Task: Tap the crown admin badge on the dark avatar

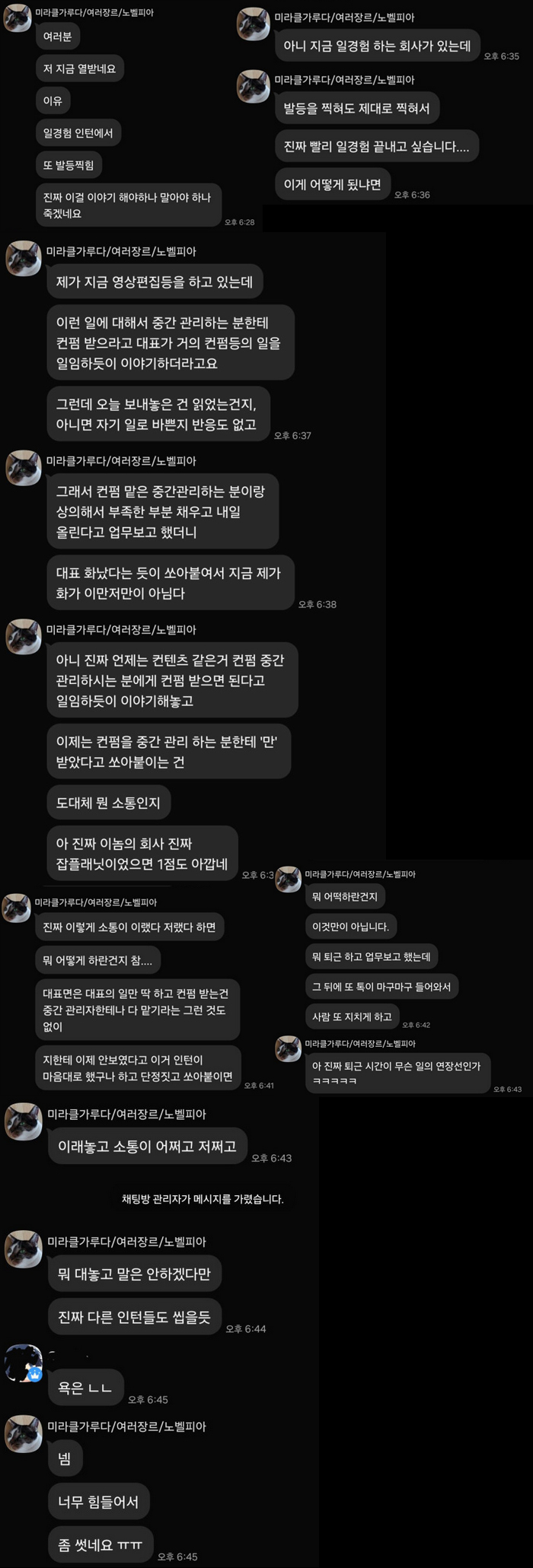Action: tap(34, 1374)
